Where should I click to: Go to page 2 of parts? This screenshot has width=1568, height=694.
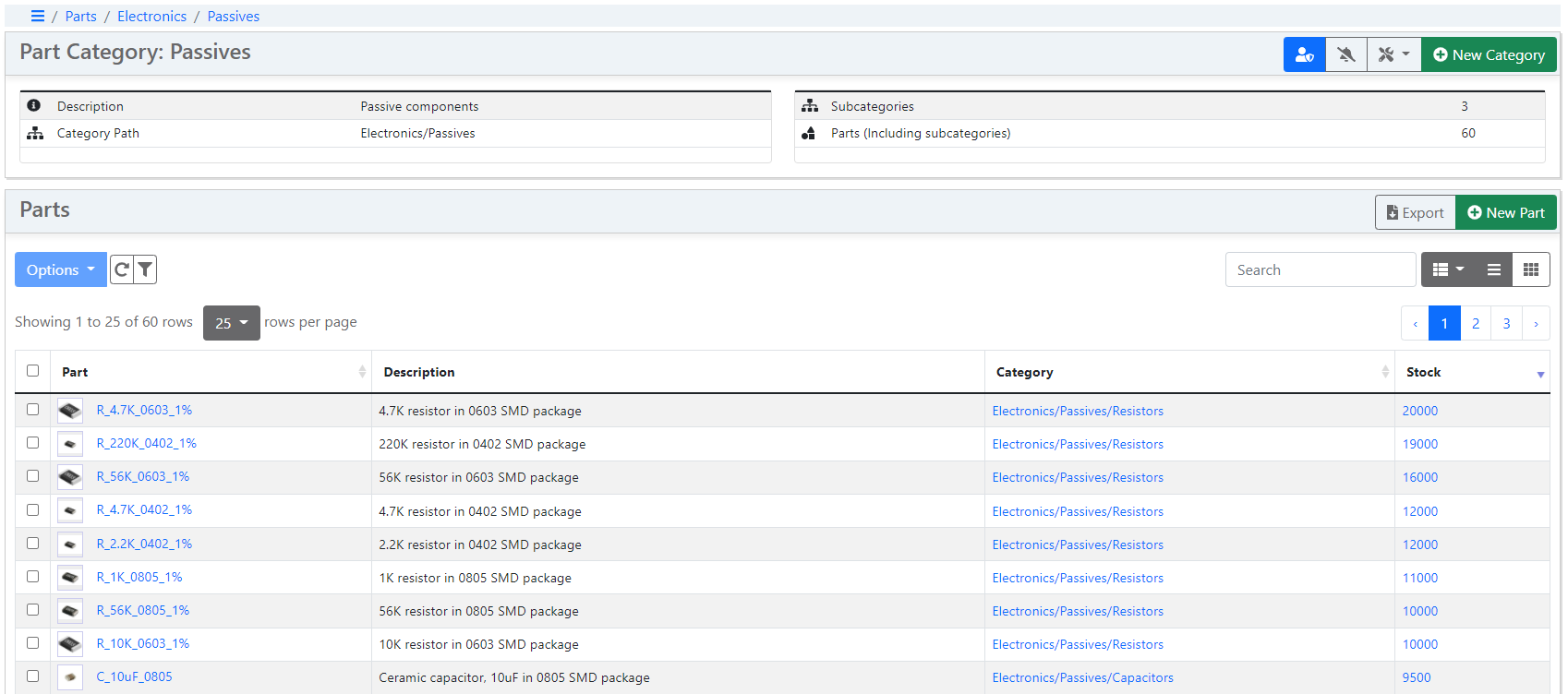pyautogui.click(x=1476, y=323)
